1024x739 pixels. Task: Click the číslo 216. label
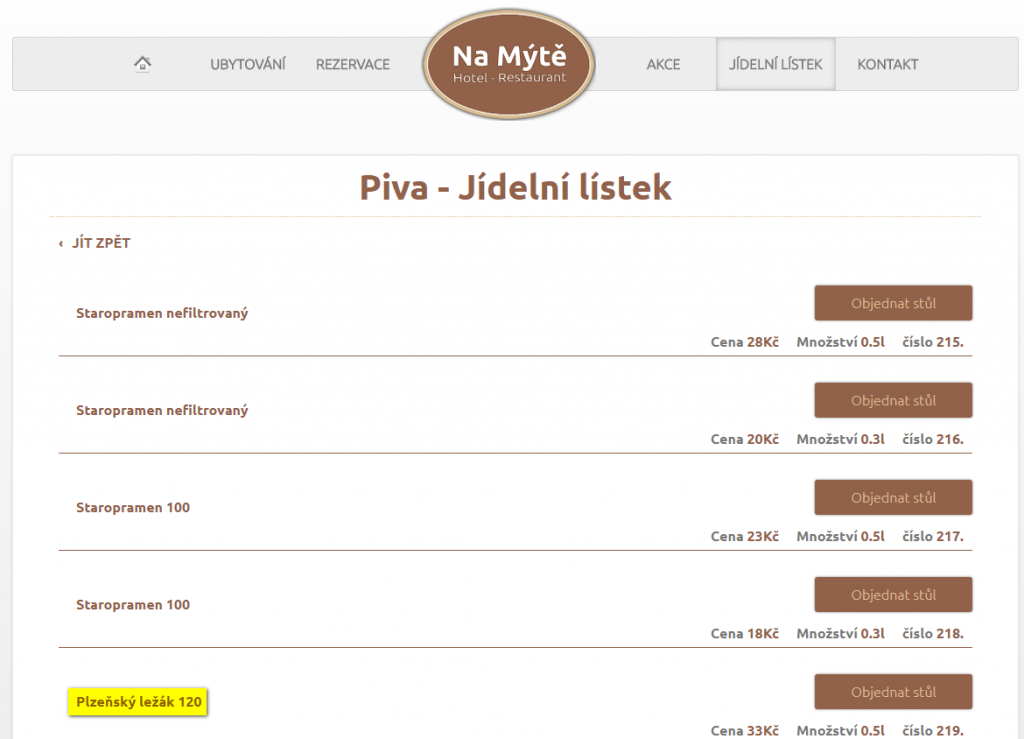(933, 439)
